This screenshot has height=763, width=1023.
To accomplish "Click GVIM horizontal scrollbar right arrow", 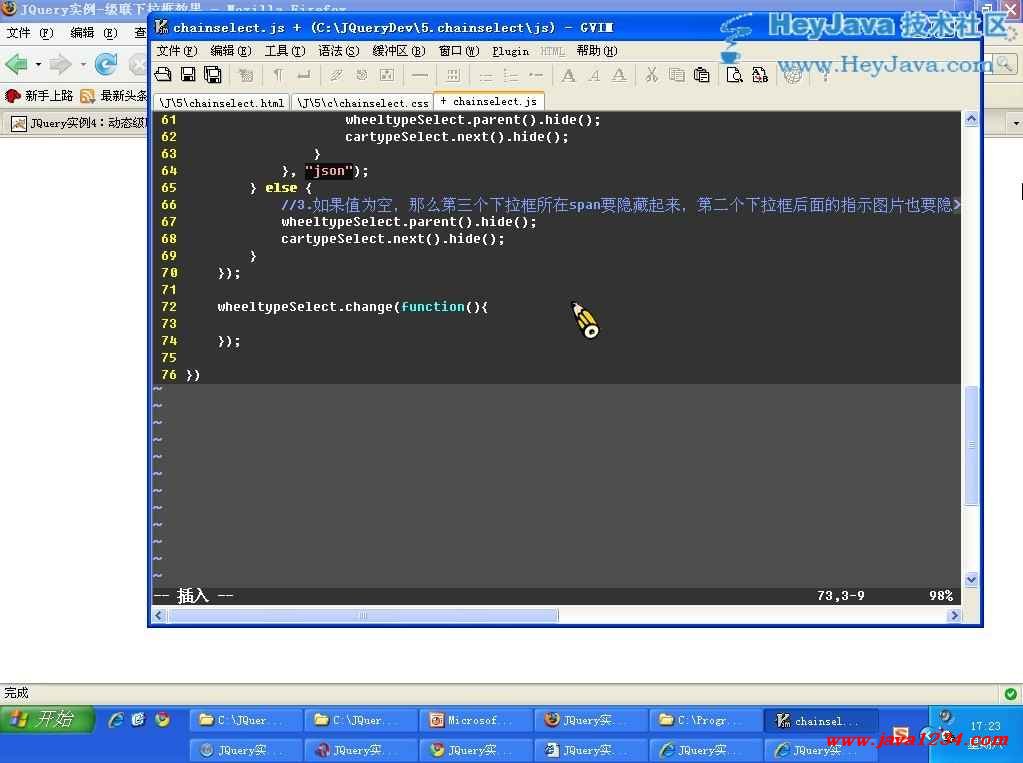I will pos(954,615).
